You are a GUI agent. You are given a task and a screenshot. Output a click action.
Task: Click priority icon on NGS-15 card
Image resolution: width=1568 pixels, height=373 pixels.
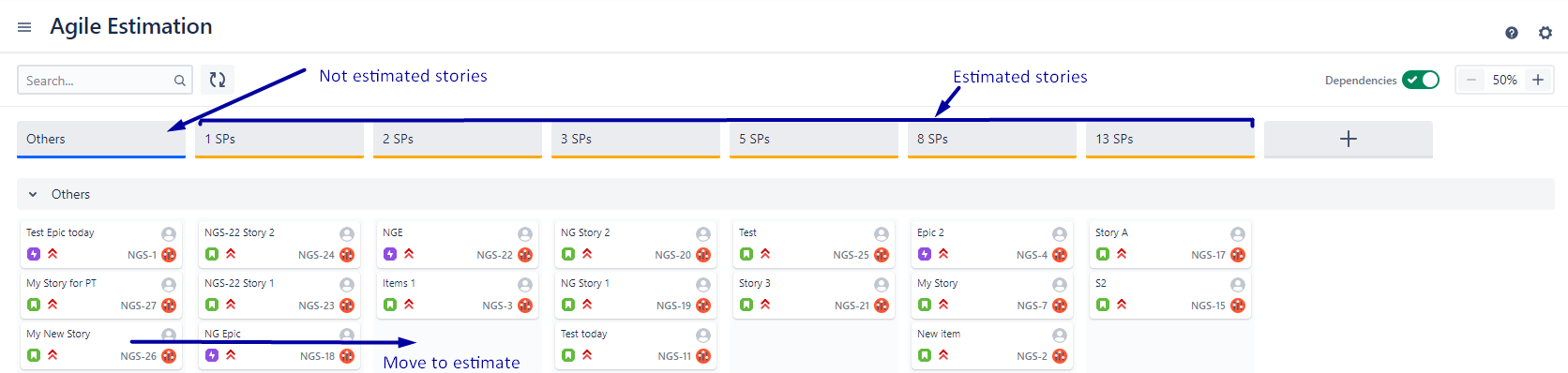[1122, 305]
